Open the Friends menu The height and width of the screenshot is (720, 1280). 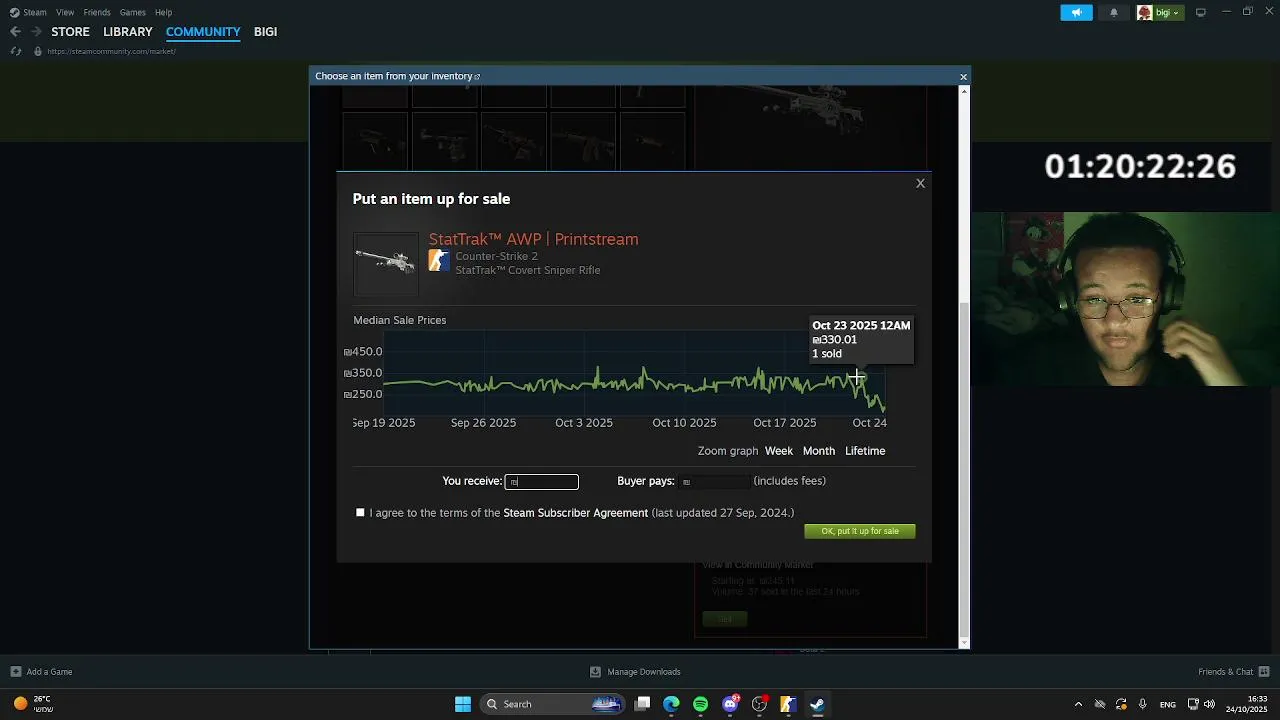pos(97,12)
